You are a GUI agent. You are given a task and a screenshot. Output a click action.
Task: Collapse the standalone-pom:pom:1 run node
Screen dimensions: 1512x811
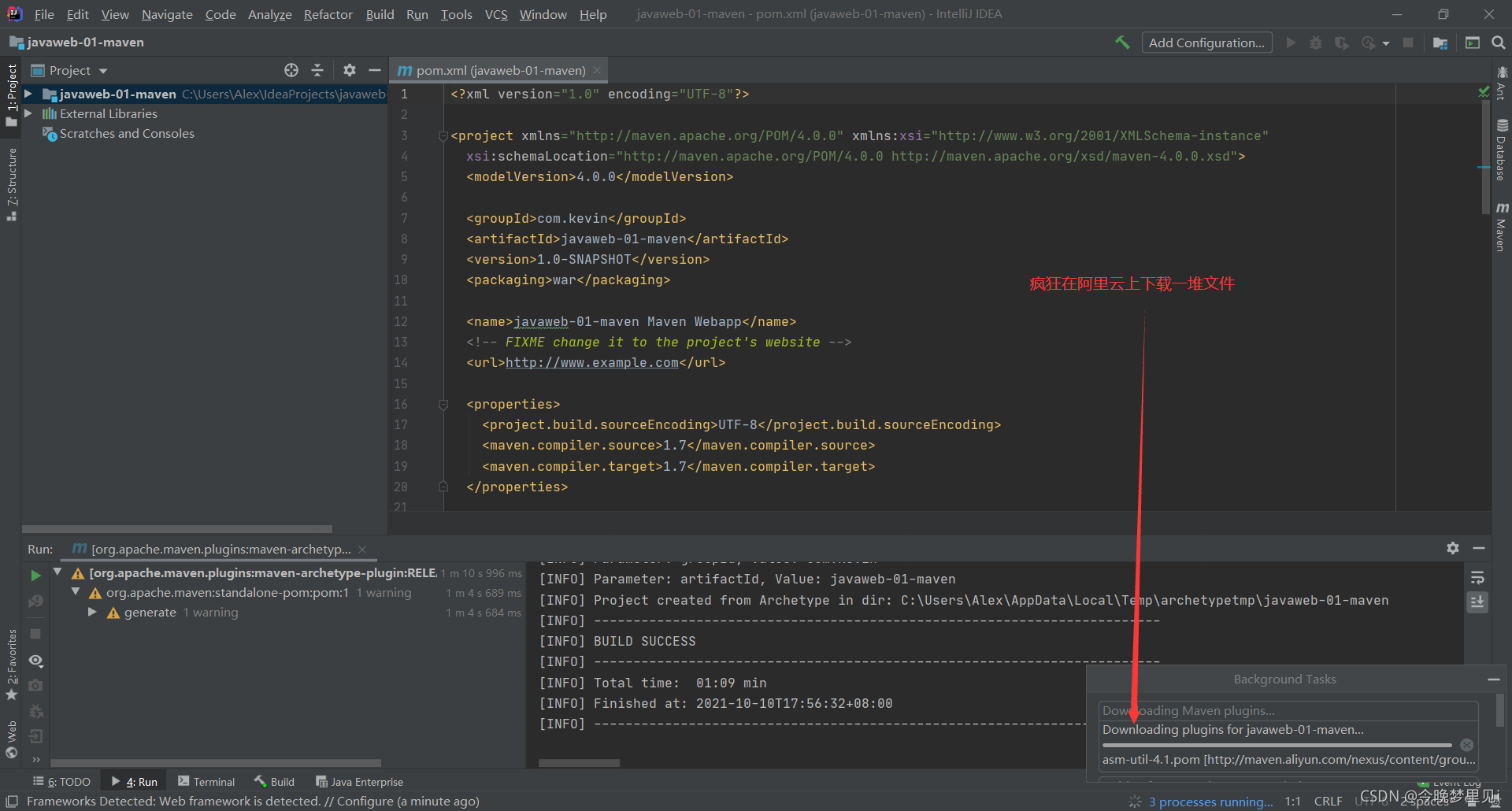point(76,591)
